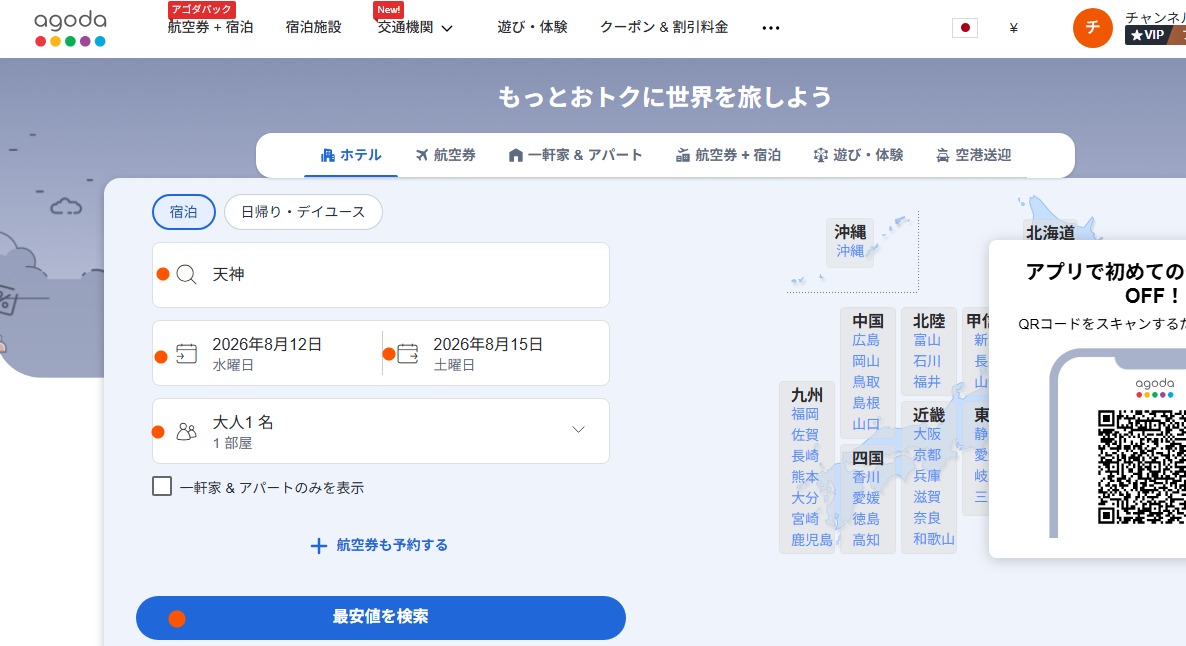Select the 日帰り・デイユース option

point(303,212)
